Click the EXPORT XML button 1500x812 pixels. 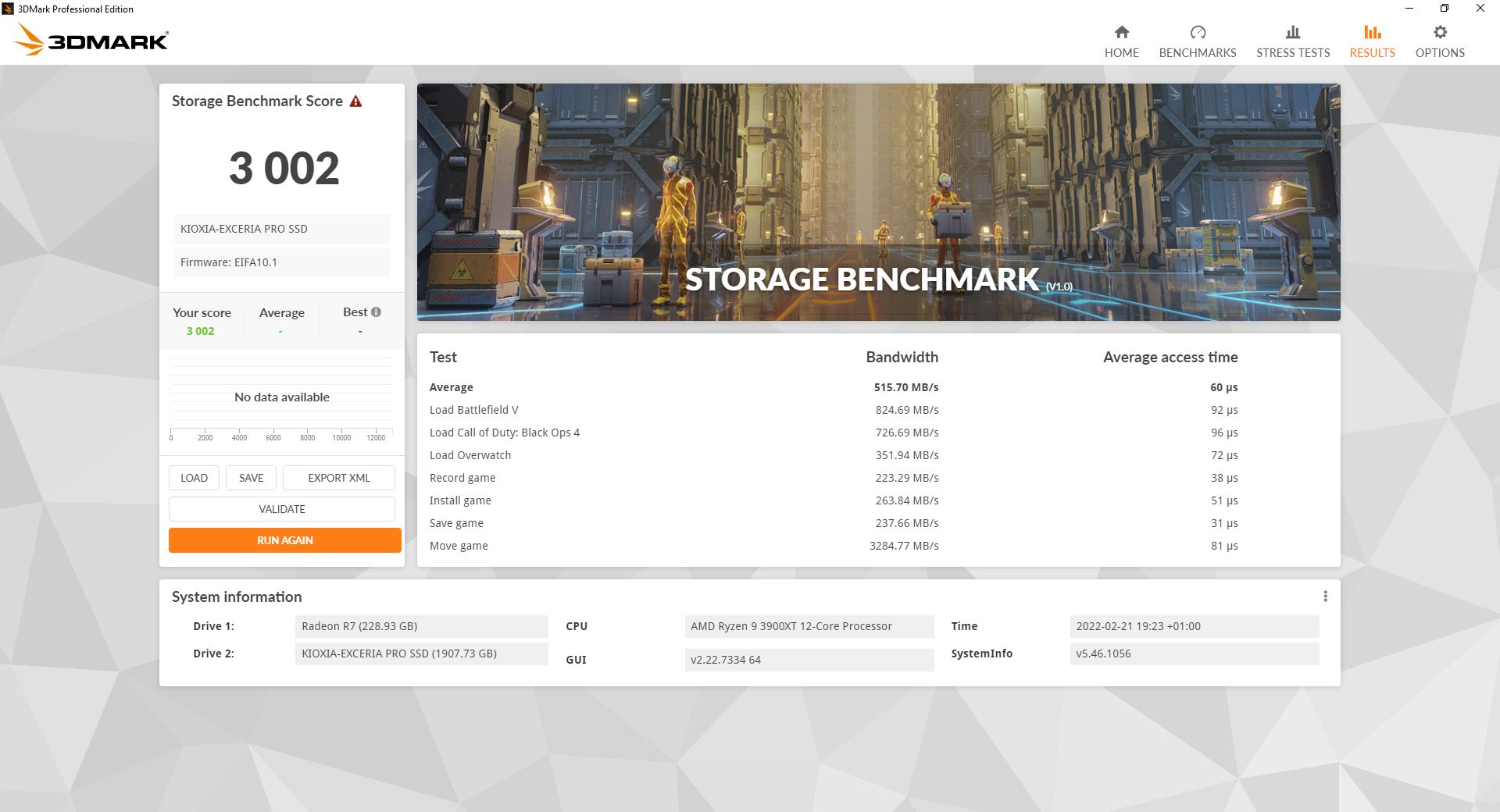(338, 478)
